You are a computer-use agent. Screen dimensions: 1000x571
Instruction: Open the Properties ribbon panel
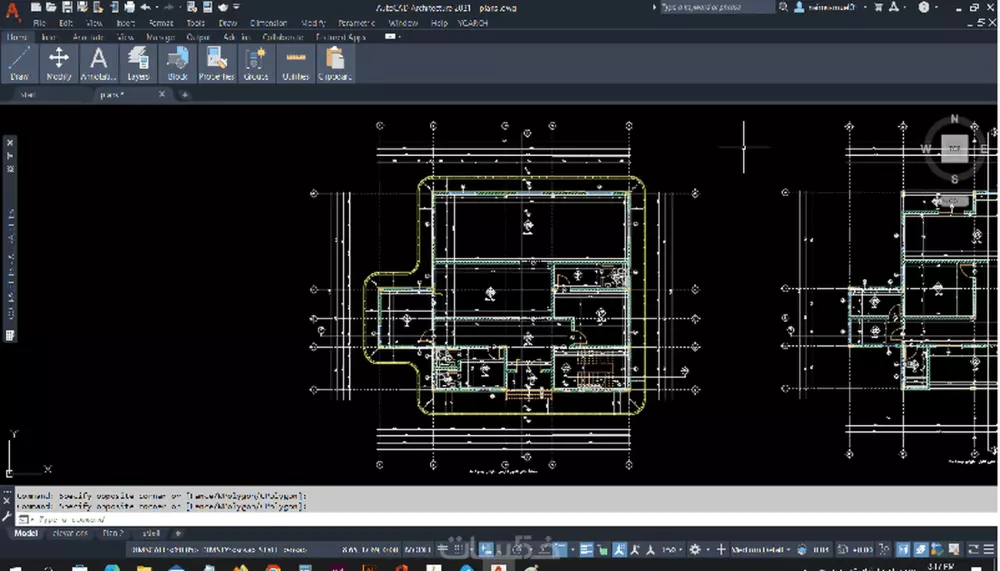217,62
